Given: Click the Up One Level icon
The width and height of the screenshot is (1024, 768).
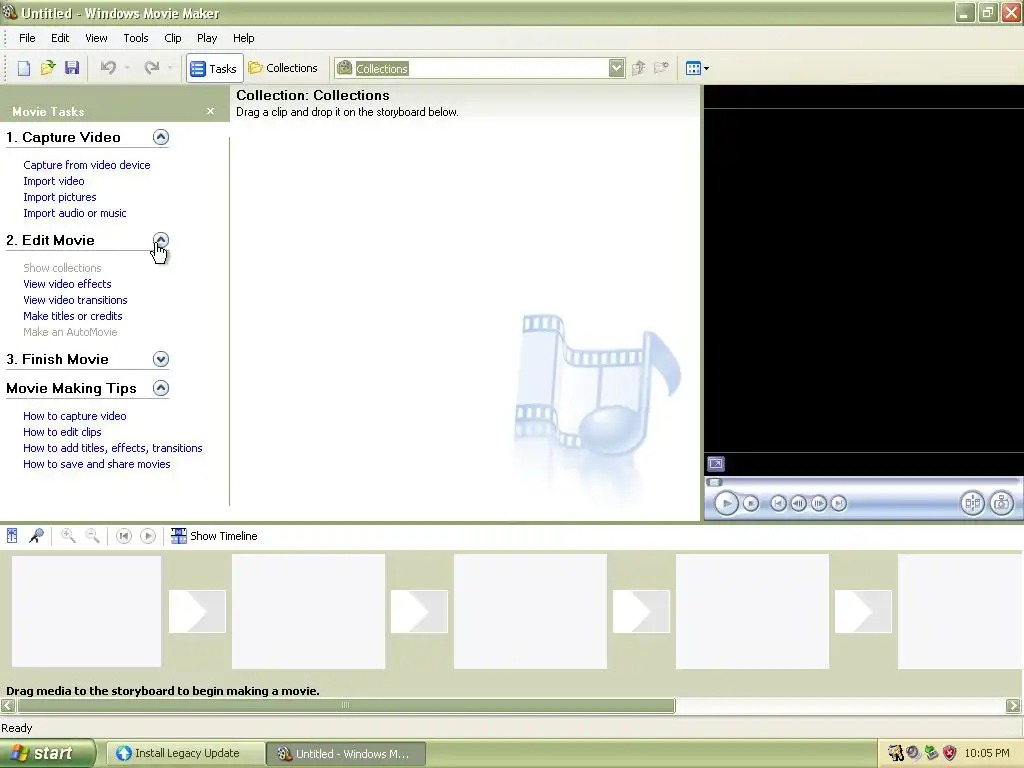Looking at the screenshot, I should point(639,68).
